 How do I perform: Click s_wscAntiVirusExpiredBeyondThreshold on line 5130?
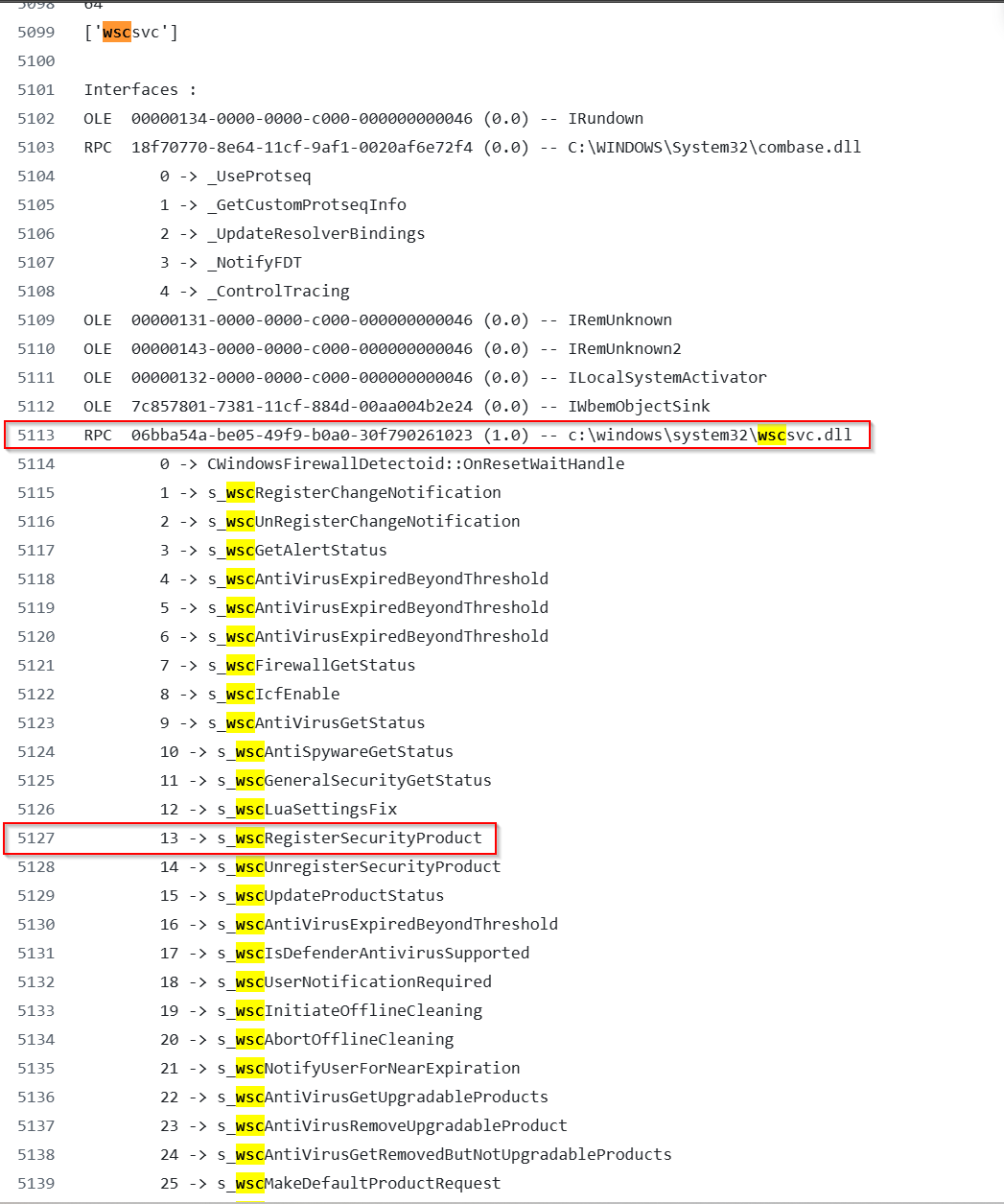pyautogui.click(x=360, y=924)
